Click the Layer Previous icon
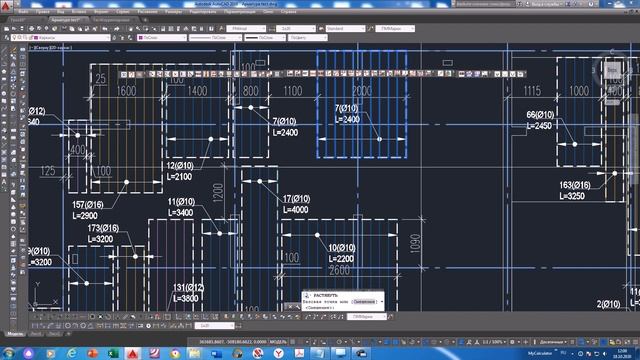The image size is (640, 360). (x=122, y=38)
